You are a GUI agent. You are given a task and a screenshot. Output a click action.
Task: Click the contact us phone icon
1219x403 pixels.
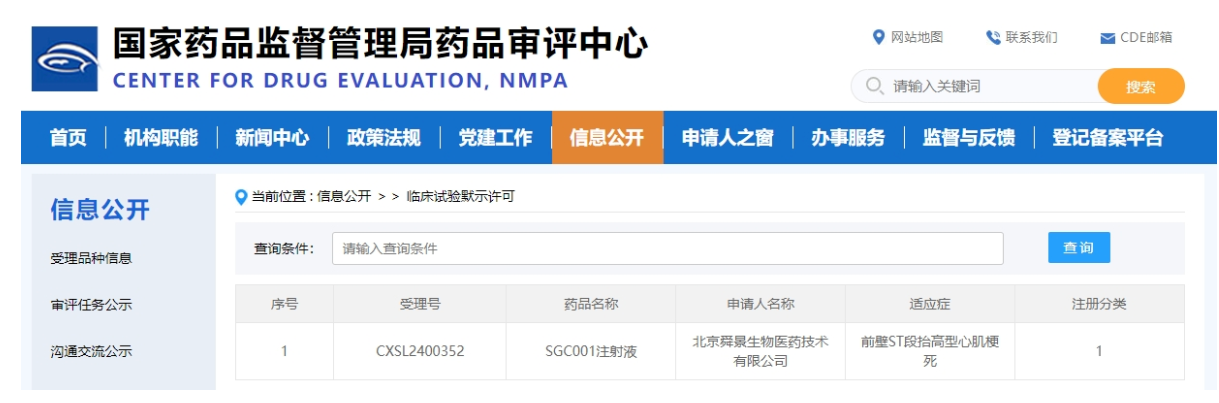point(993,38)
